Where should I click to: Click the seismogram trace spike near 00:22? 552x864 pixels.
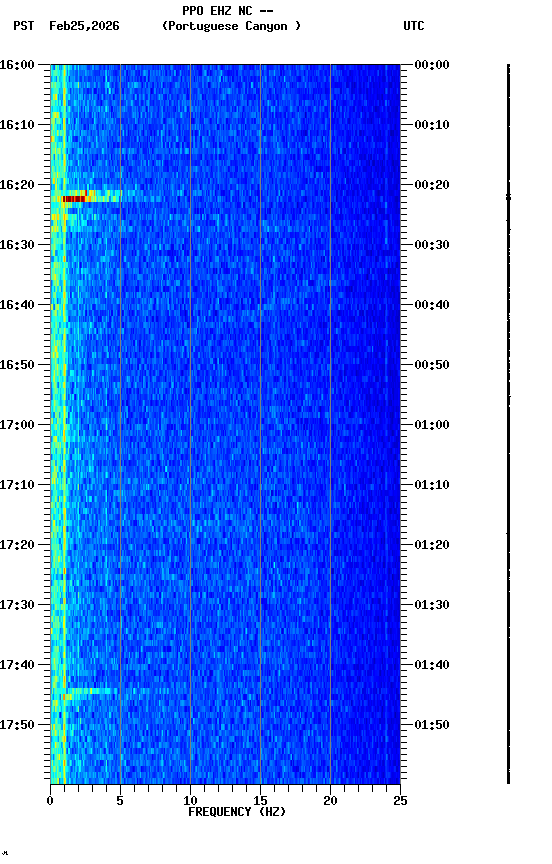(x=508, y=197)
